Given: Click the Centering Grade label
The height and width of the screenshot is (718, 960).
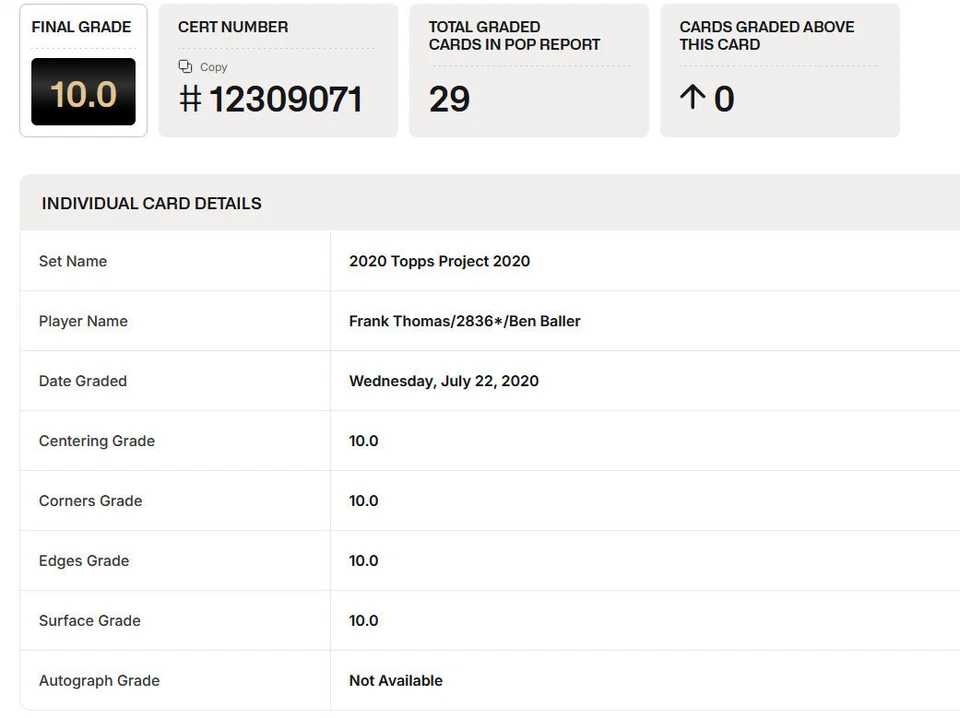Looking at the screenshot, I should tap(97, 441).
